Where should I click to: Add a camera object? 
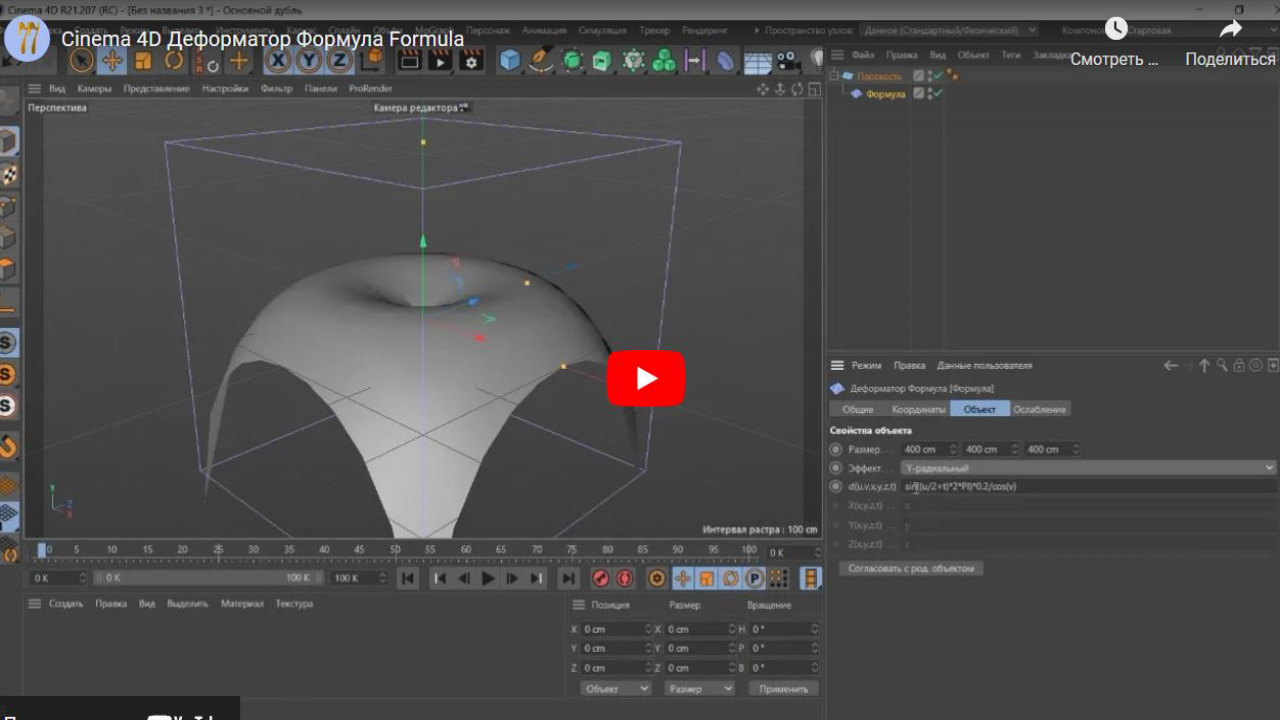click(x=788, y=62)
